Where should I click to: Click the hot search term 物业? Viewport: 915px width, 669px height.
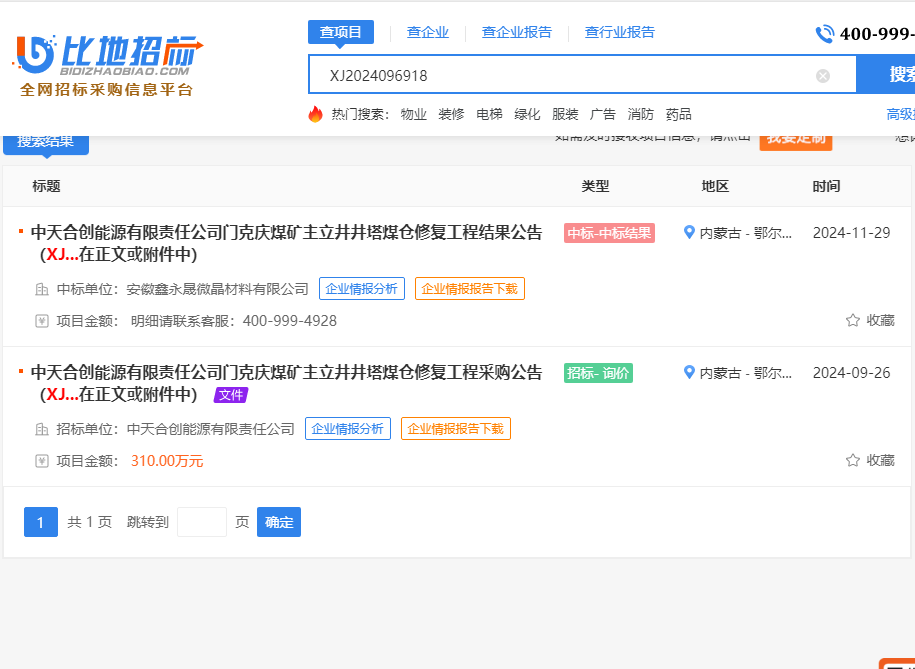click(414, 114)
